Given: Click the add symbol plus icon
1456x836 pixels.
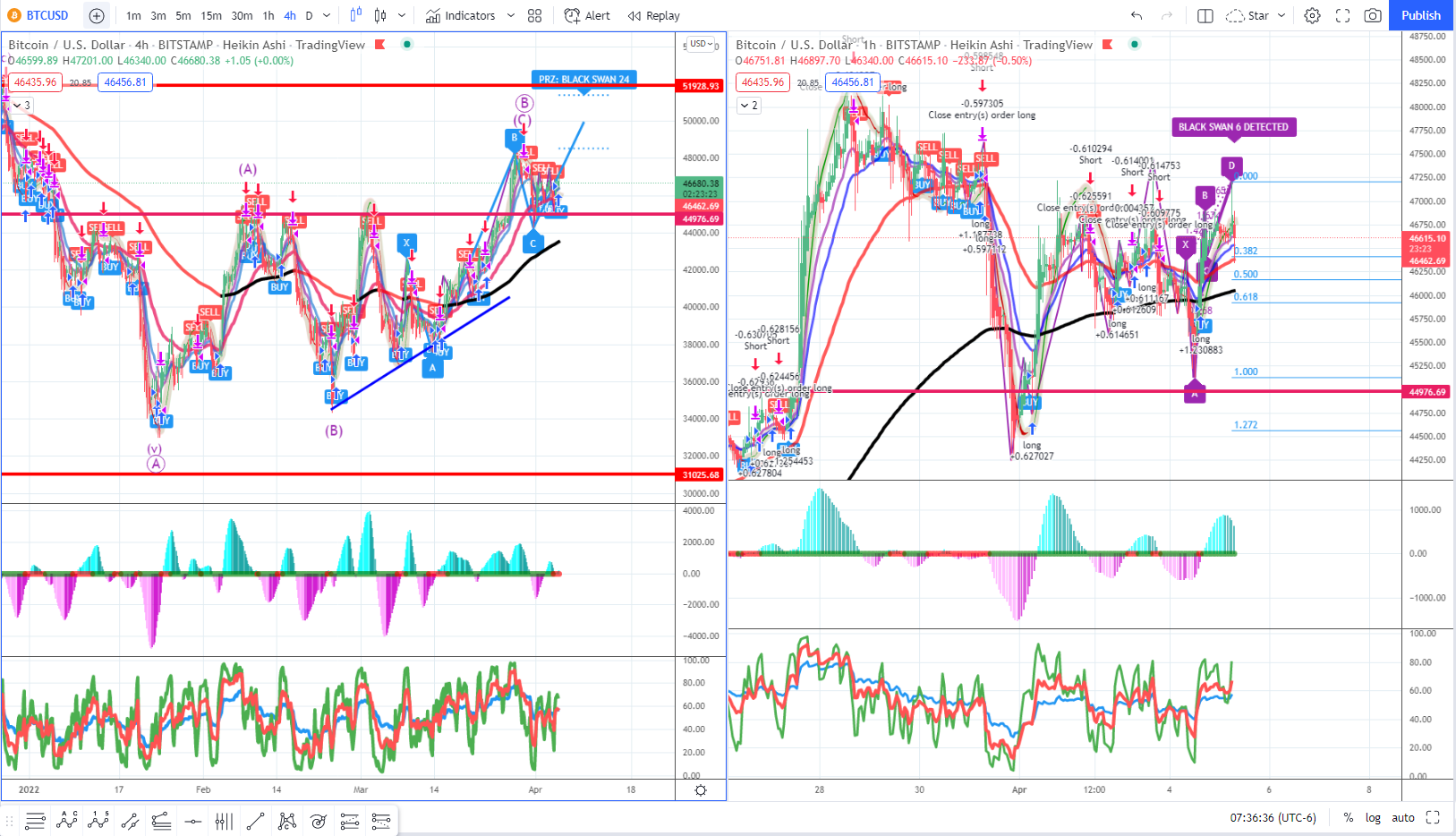Looking at the screenshot, I should point(97,15).
